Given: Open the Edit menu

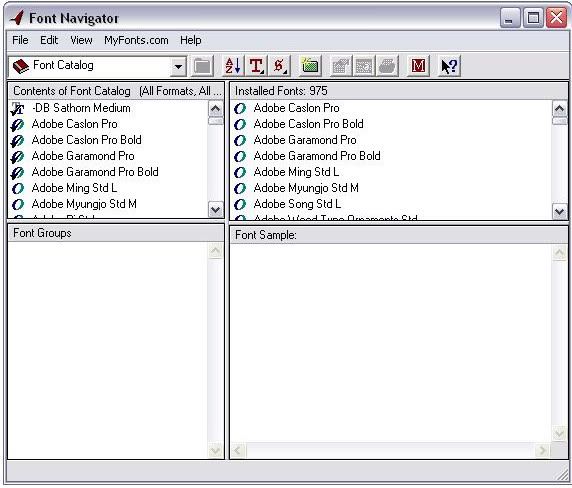Looking at the screenshot, I should point(49,40).
